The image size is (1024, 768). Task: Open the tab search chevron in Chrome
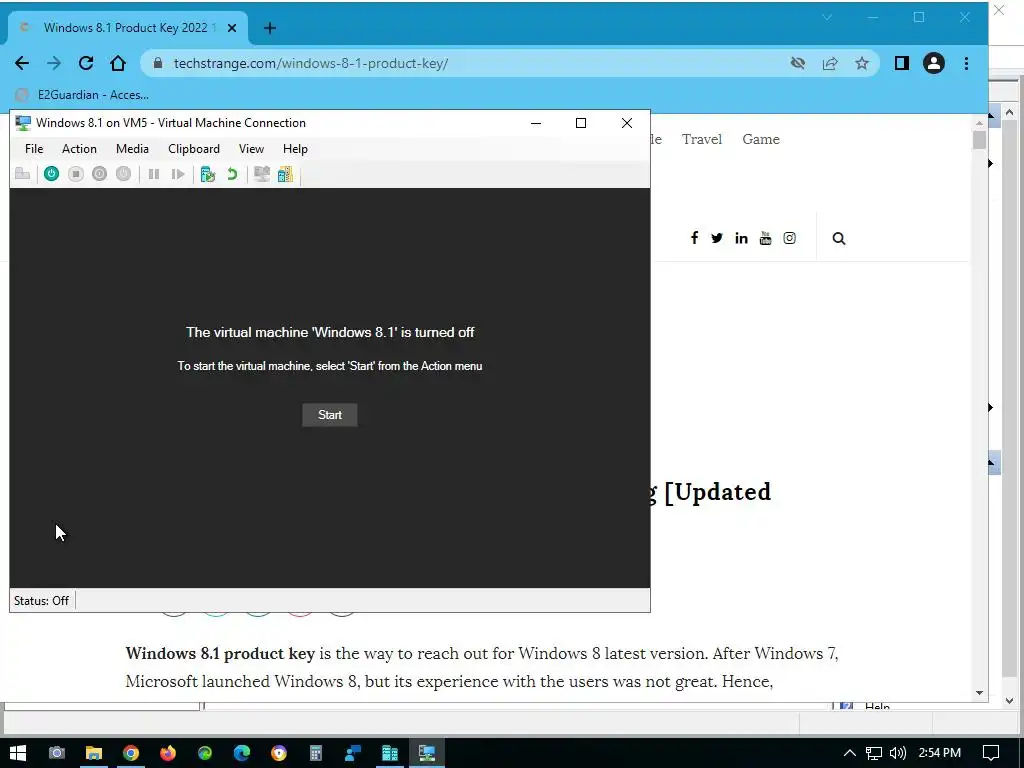[827, 18]
